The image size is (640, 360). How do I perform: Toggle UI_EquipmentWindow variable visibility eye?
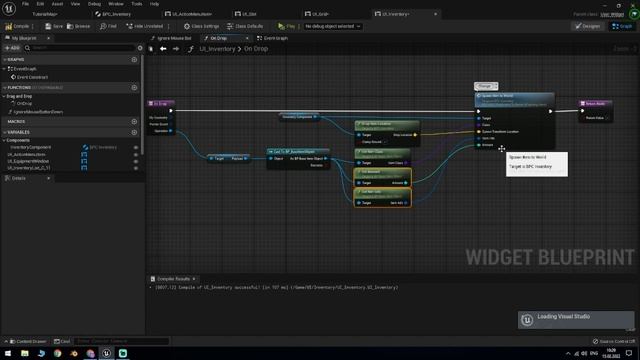[136, 161]
